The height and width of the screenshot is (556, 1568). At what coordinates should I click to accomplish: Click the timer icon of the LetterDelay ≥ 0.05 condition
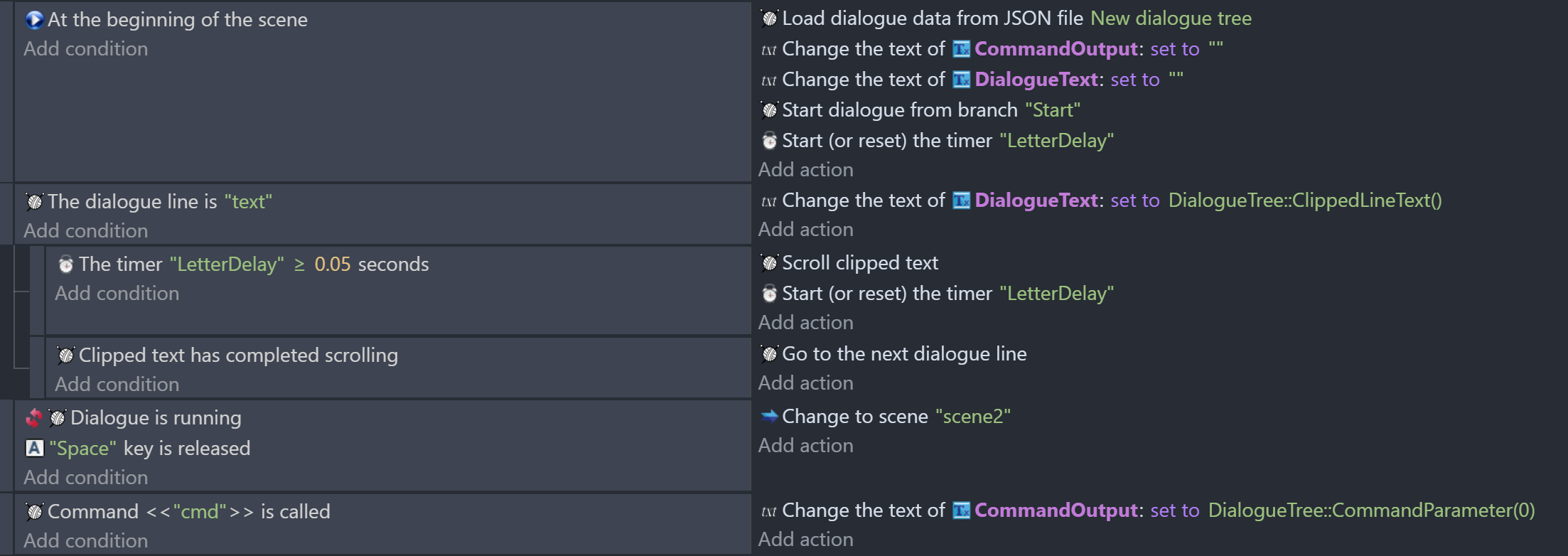(65, 264)
